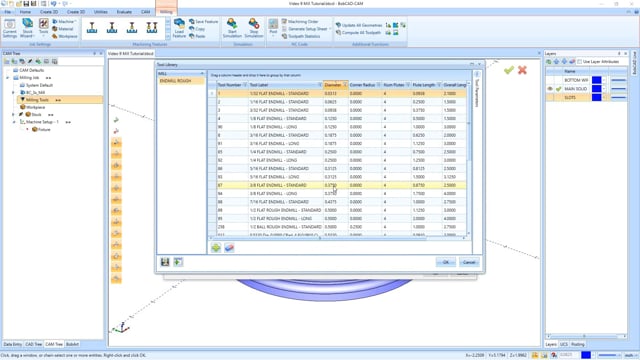Click Copy in Machining Features group

click(197, 29)
